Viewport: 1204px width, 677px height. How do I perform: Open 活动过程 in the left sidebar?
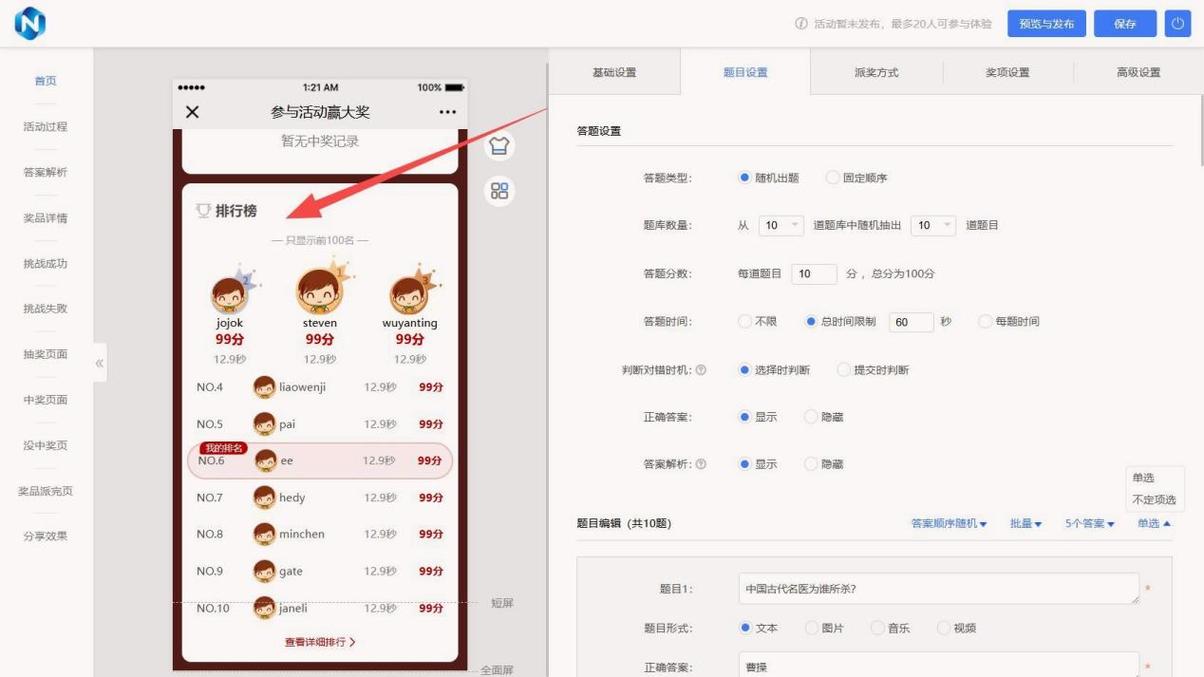(46, 127)
